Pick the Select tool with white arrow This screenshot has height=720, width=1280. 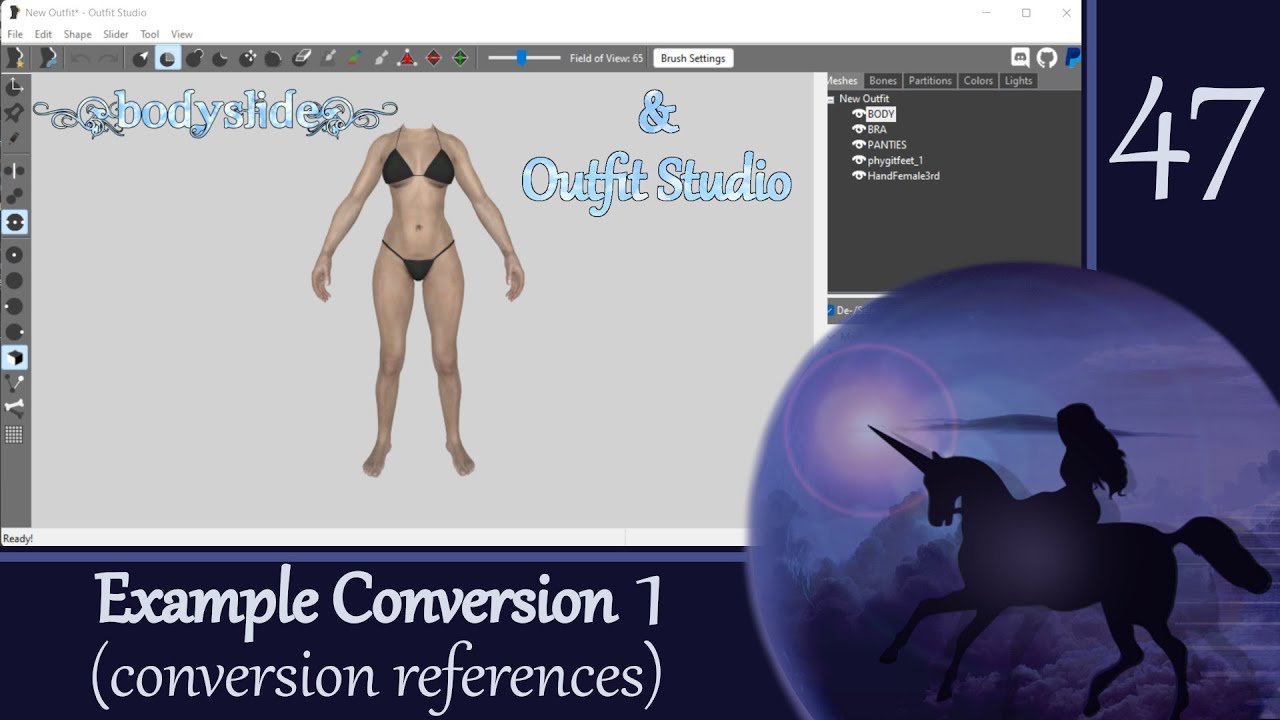[x=141, y=58]
